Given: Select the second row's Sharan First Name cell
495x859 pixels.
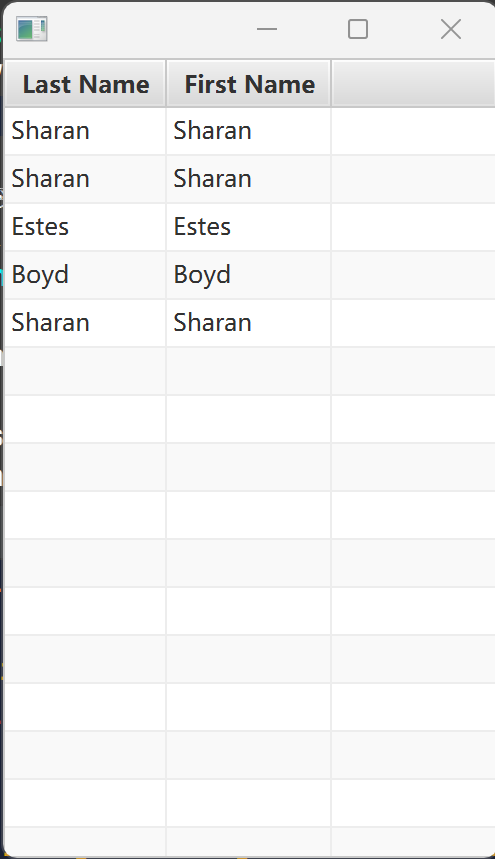Looking at the screenshot, I should pyautogui.click(x=249, y=179).
